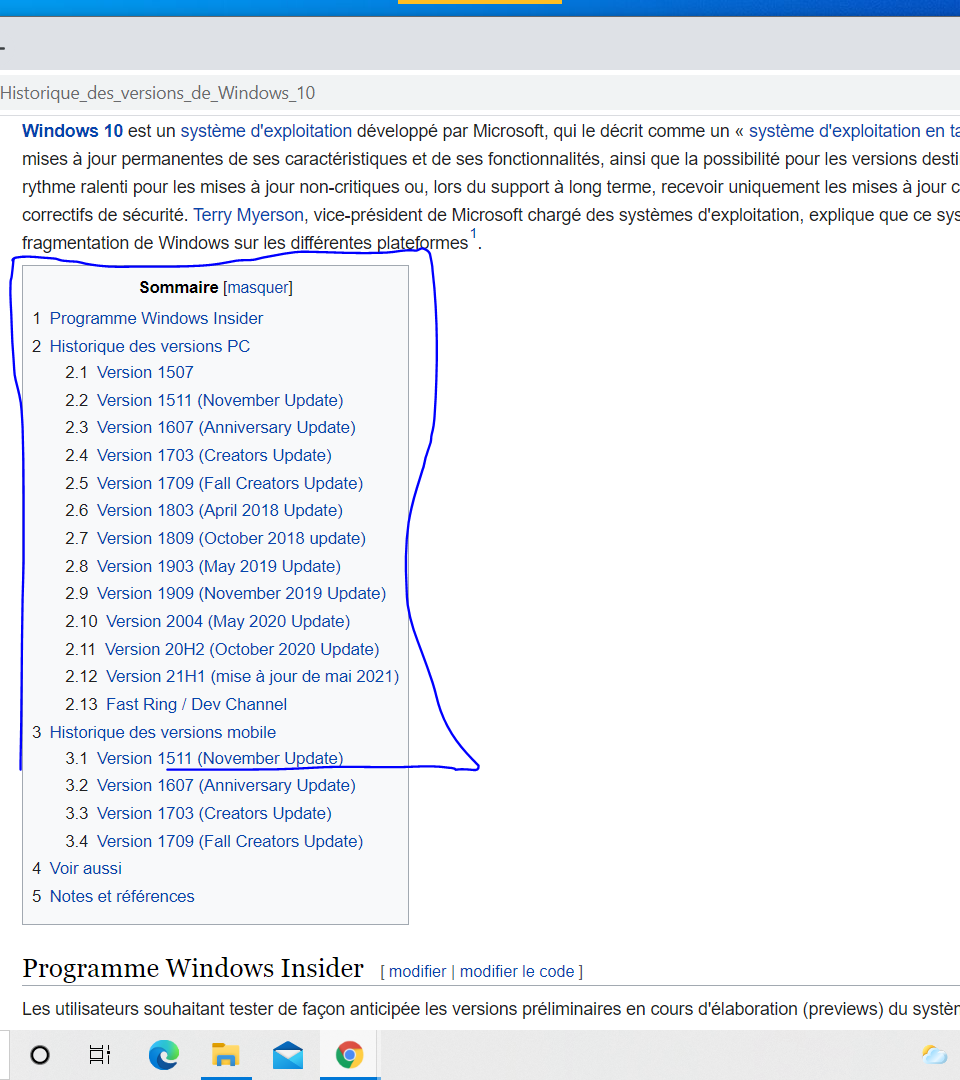The image size is (960, 1080).
Task: Open Version 1909 (November 2019 Update) entry
Action: click(241, 593)
